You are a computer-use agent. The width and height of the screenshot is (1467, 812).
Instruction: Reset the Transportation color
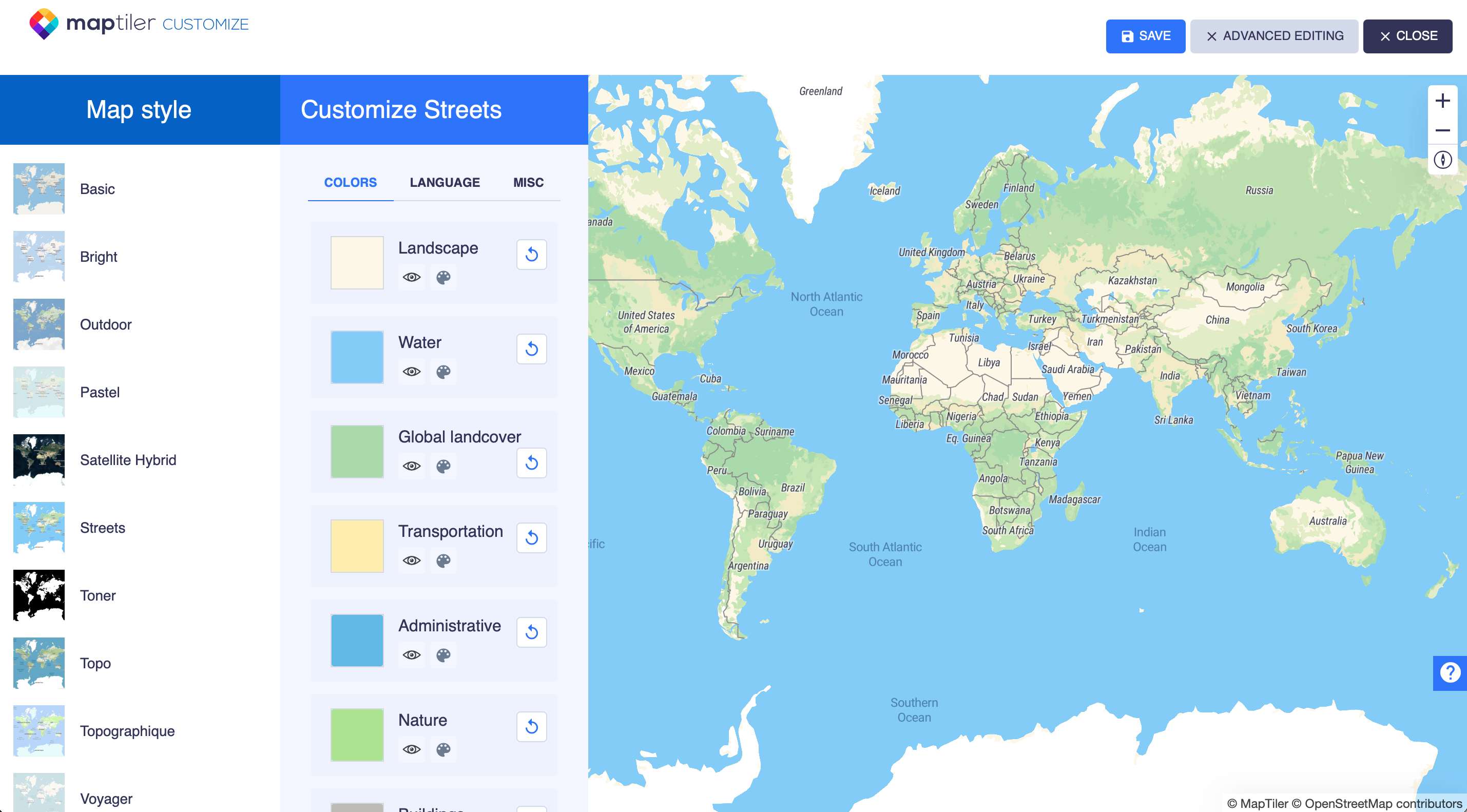point(531,537)
